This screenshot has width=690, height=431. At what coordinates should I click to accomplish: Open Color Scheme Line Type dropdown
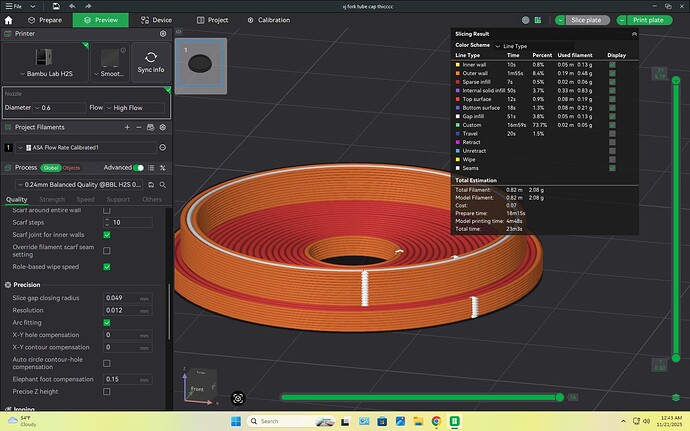pos(533,46)
